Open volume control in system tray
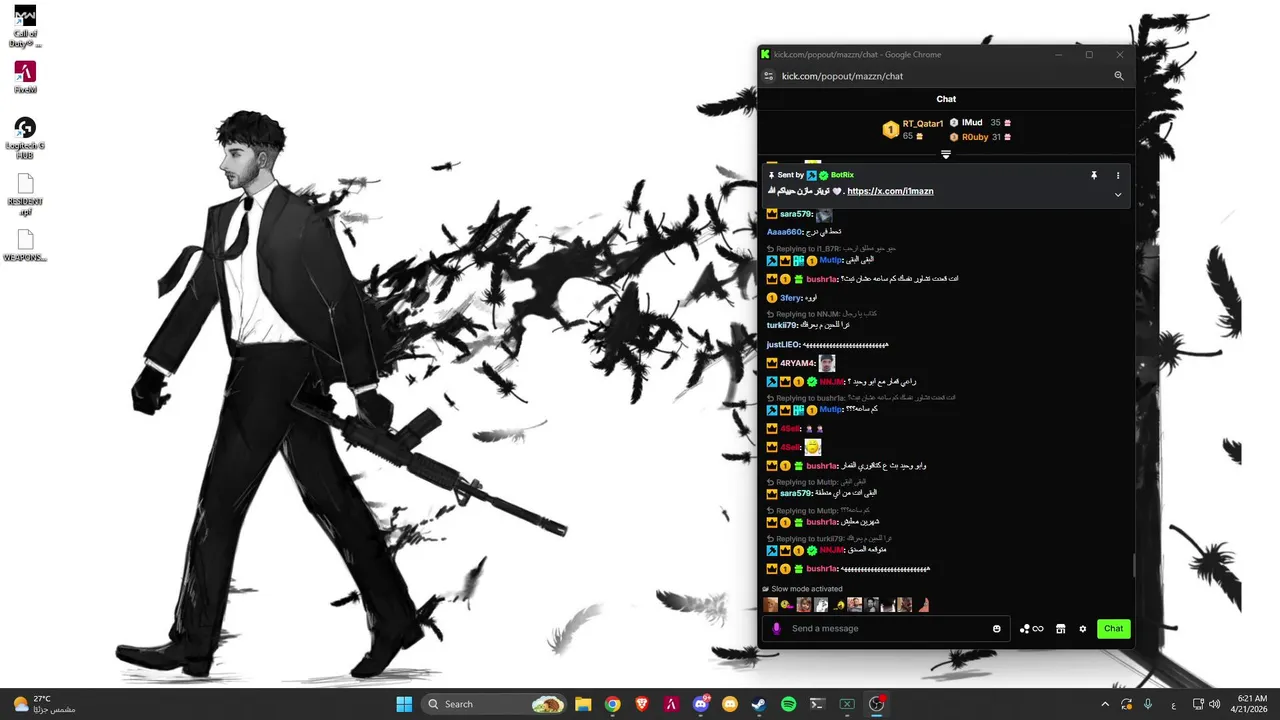 [1215, 704]
